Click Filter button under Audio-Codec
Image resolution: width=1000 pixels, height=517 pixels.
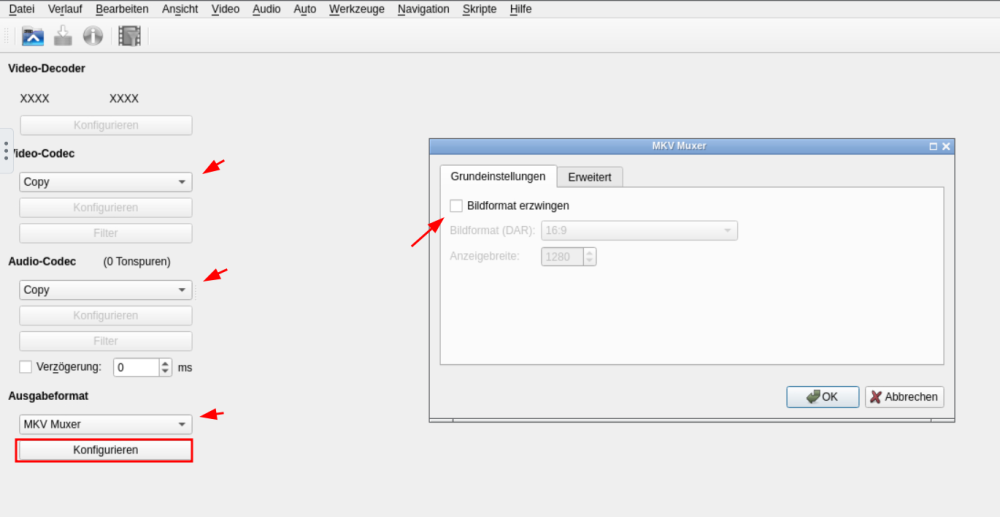[106, 341]
